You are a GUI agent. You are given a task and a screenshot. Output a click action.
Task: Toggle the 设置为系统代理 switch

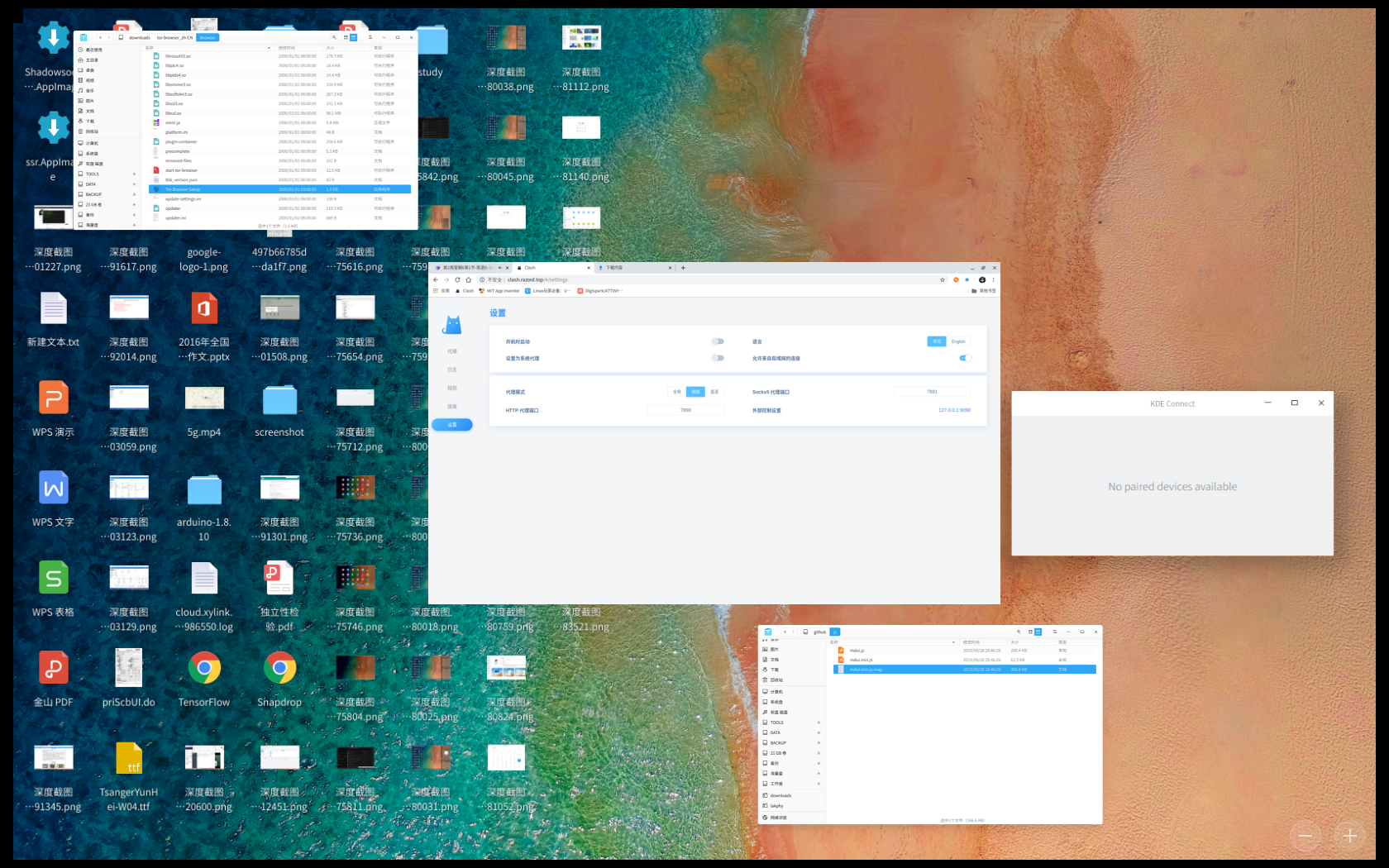(718, 358)
